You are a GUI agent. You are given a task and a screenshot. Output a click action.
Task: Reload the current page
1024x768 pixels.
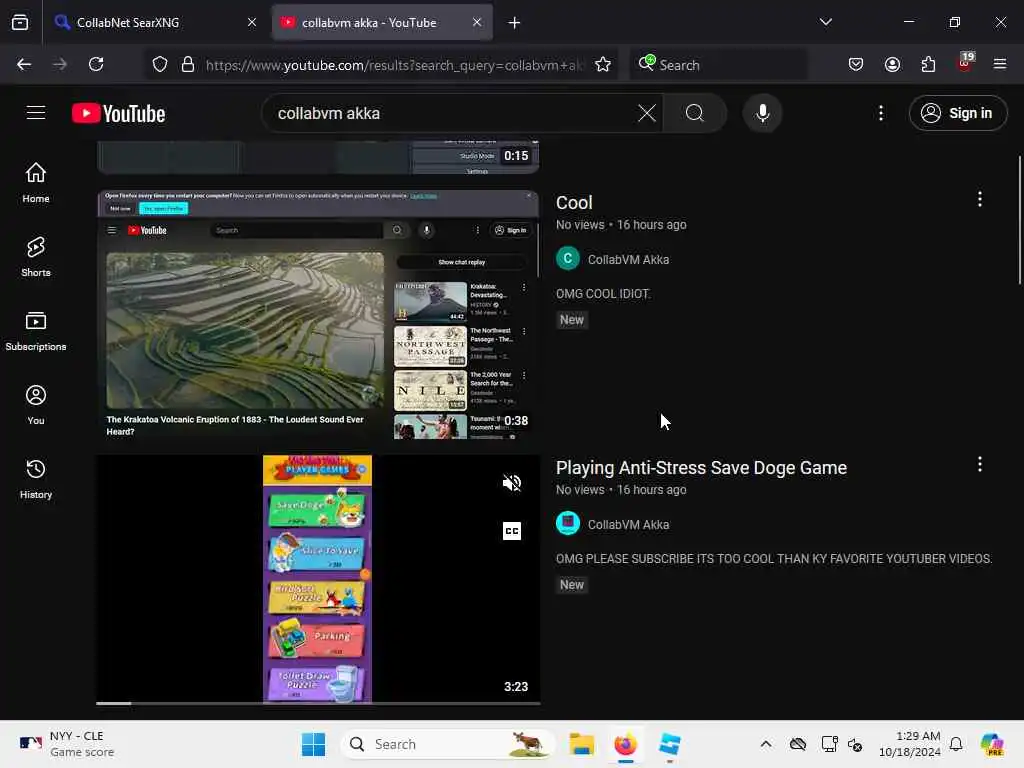[96, 64]
